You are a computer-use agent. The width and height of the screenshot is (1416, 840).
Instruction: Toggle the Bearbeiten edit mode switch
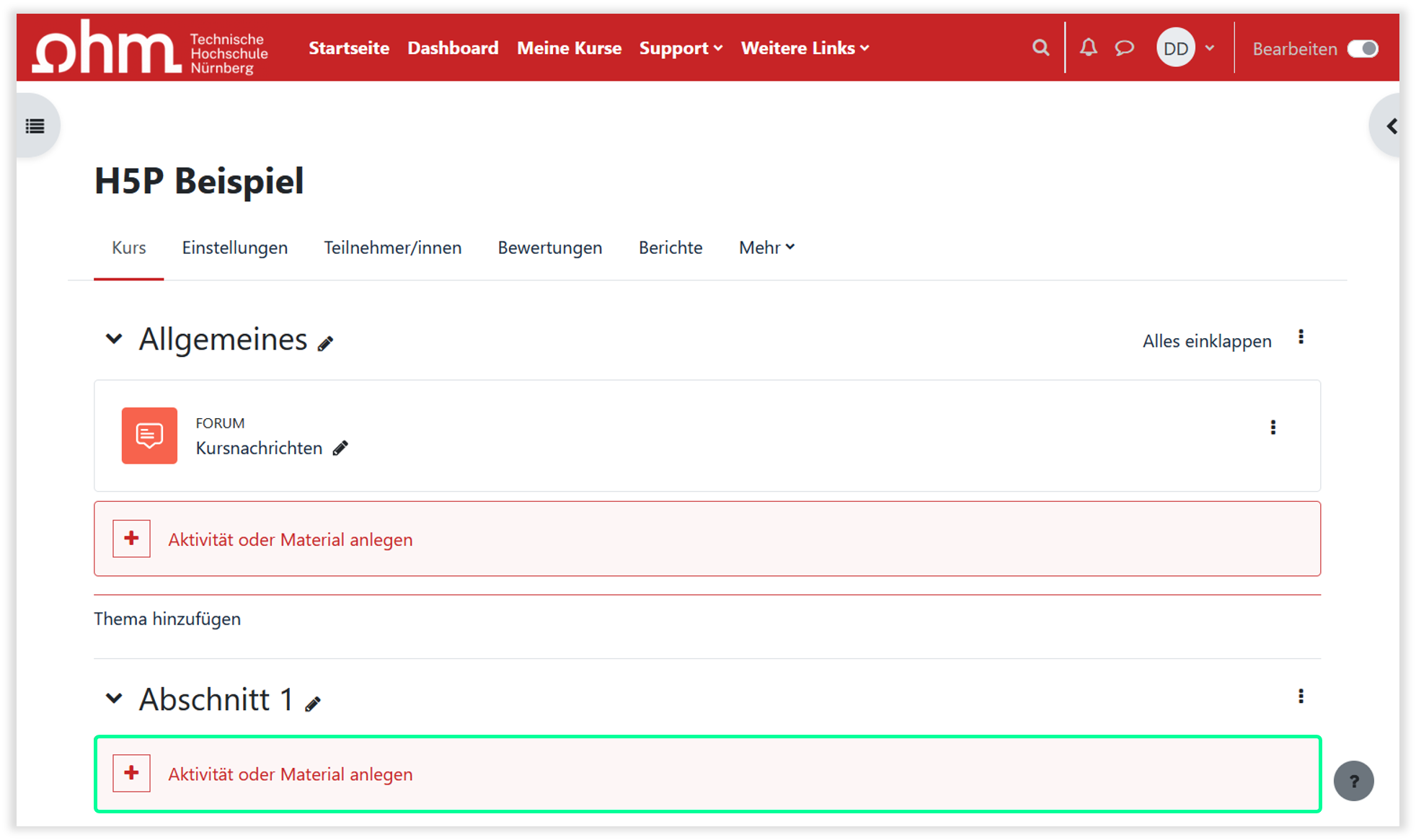pos(1362,48)
